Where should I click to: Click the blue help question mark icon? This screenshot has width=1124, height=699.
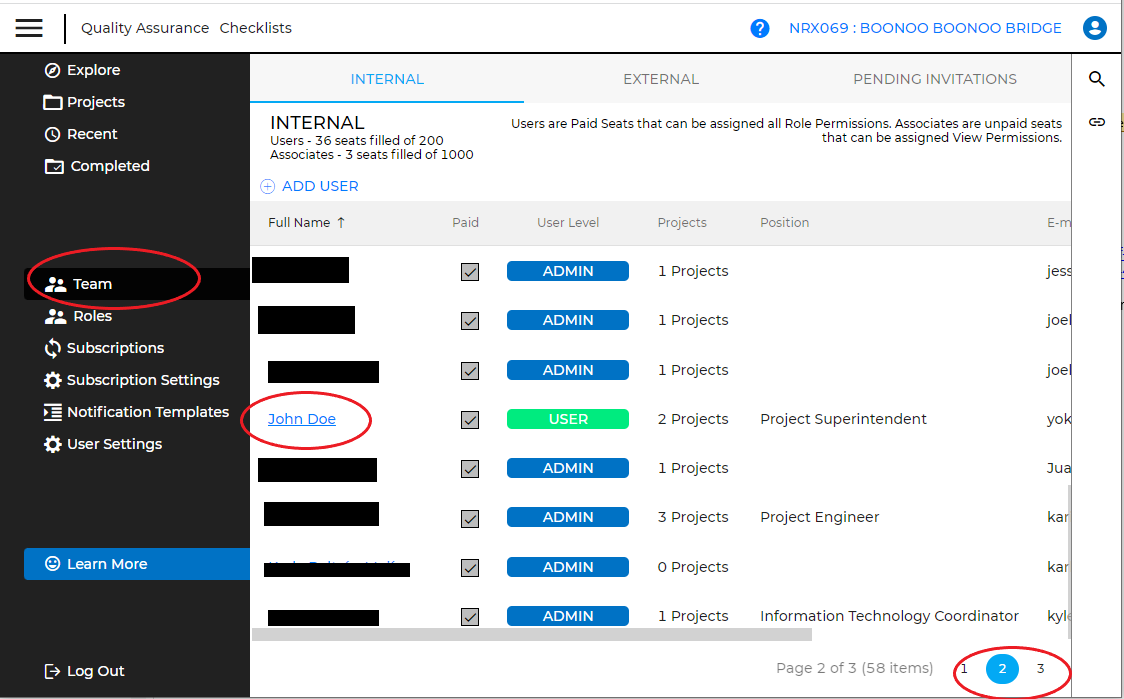[x=760, y=28]
